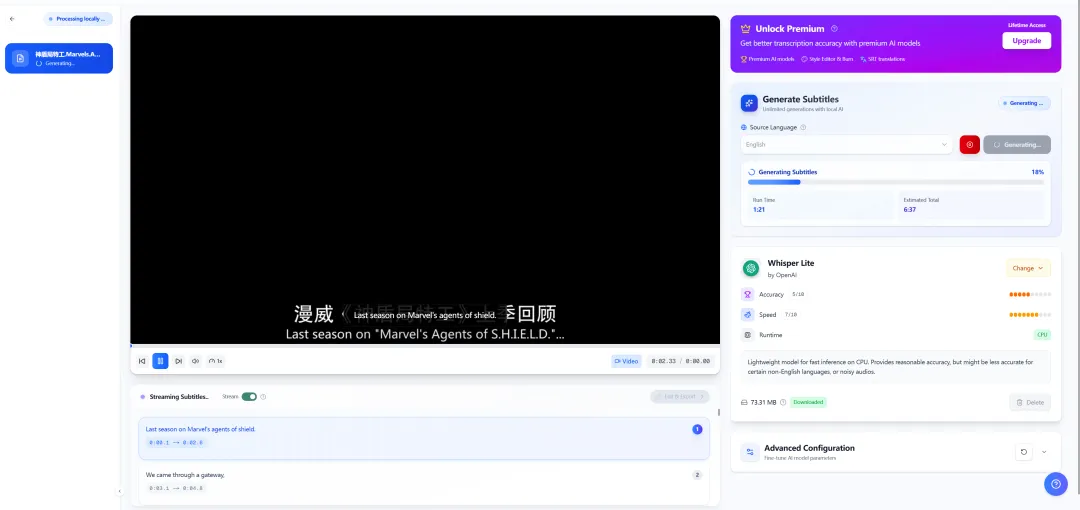Click the Premium AI models feature
The image size is (1080, 510).
767,59
